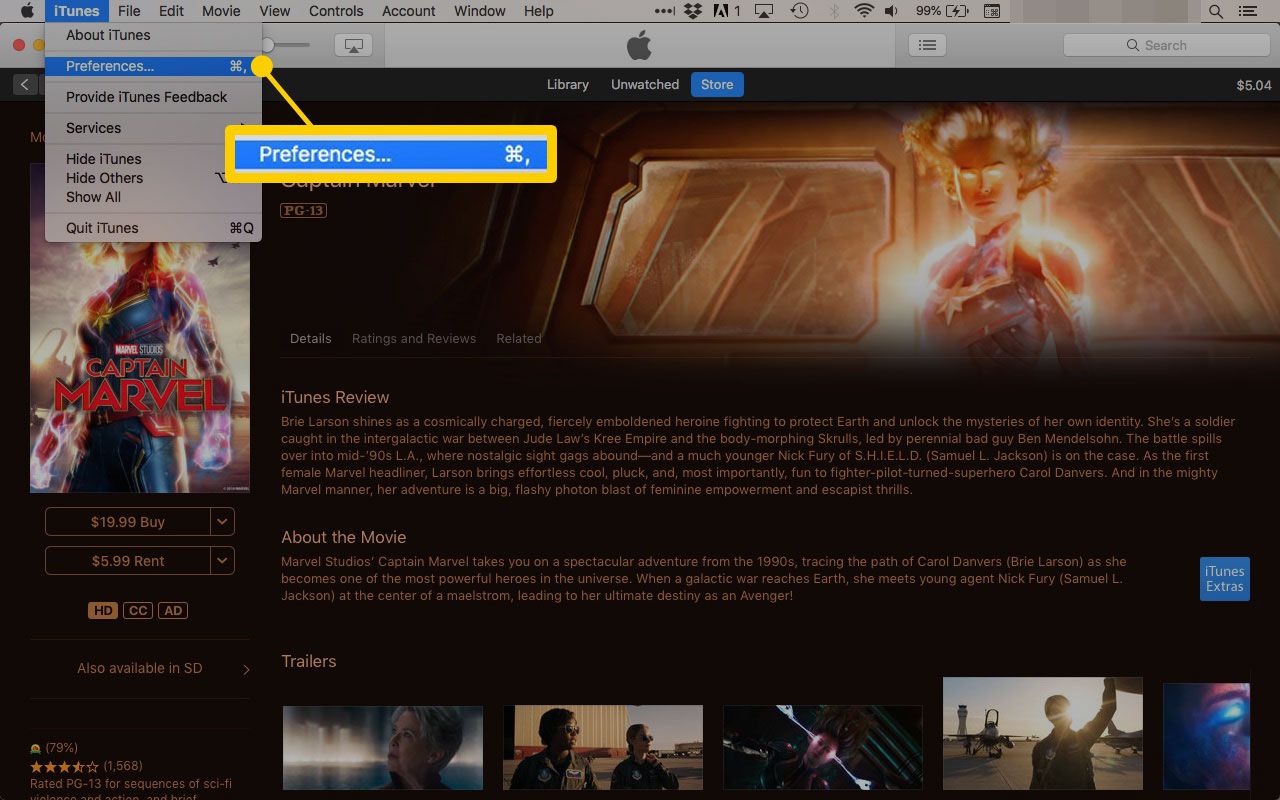Click the "About the Movie" heading
The image size is (1280, 800).
344,537
